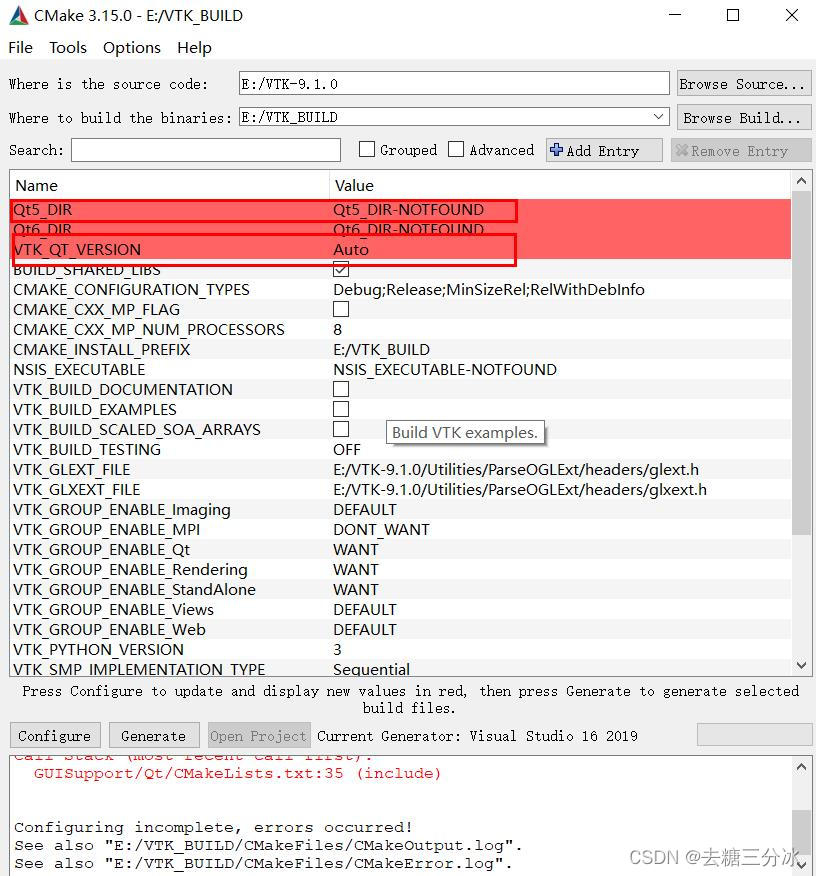Change VTK_GROUP_ENABLE_Views DEFAULT value
Screen dimensions: 816x876
pyautogui.click(x=365, y=610)
